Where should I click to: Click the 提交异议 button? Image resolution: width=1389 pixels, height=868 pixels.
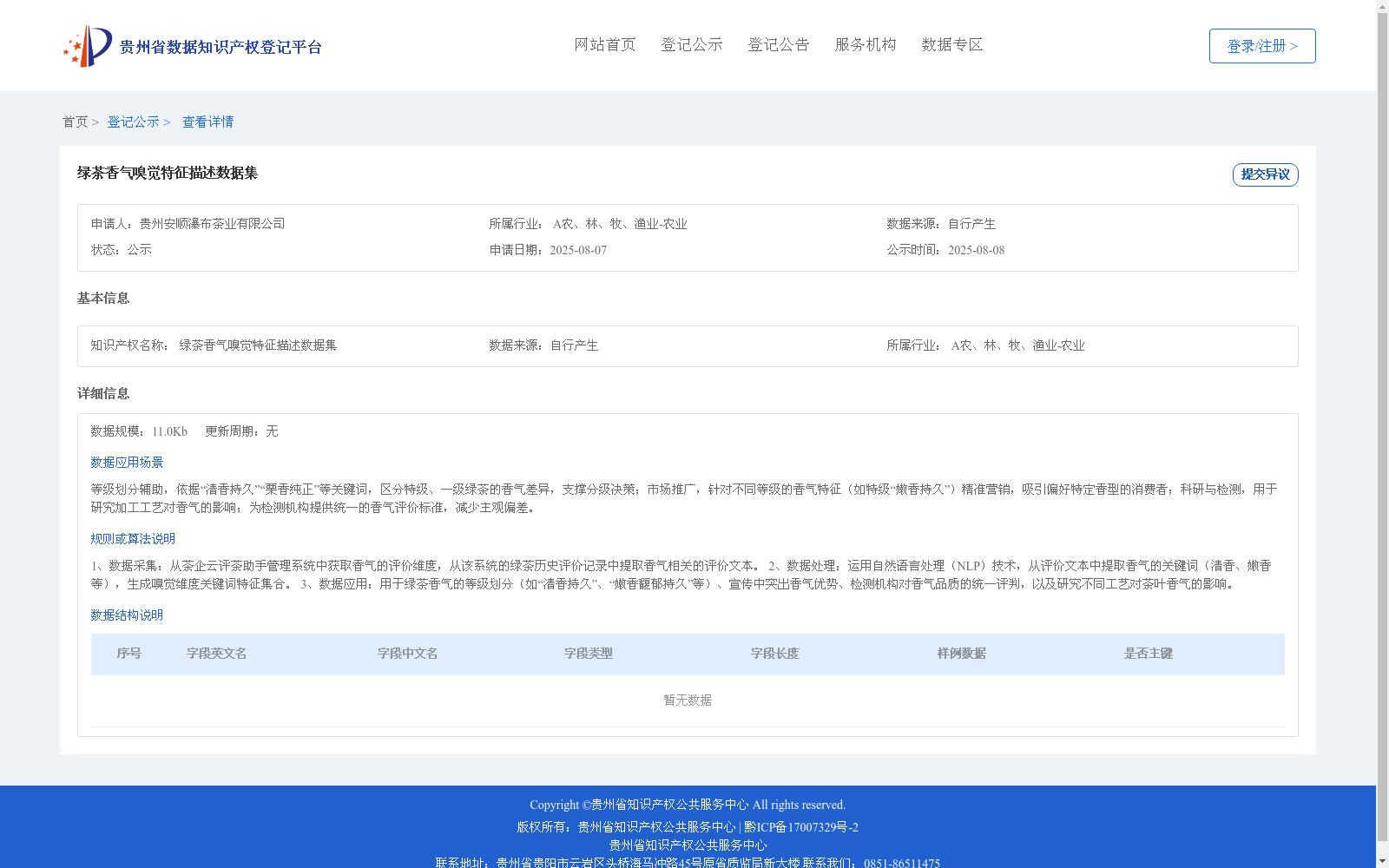(x=1265, y=174)
